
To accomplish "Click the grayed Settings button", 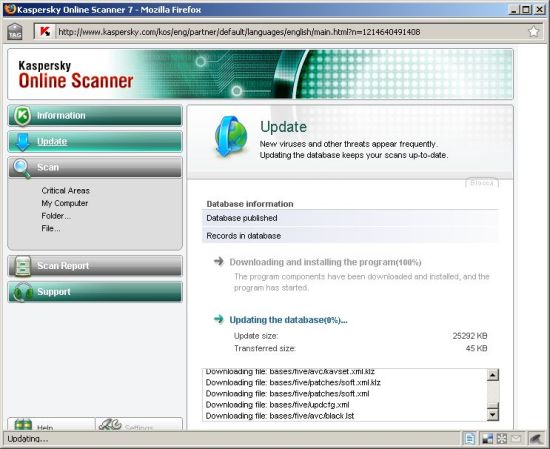I will point(139,424).
